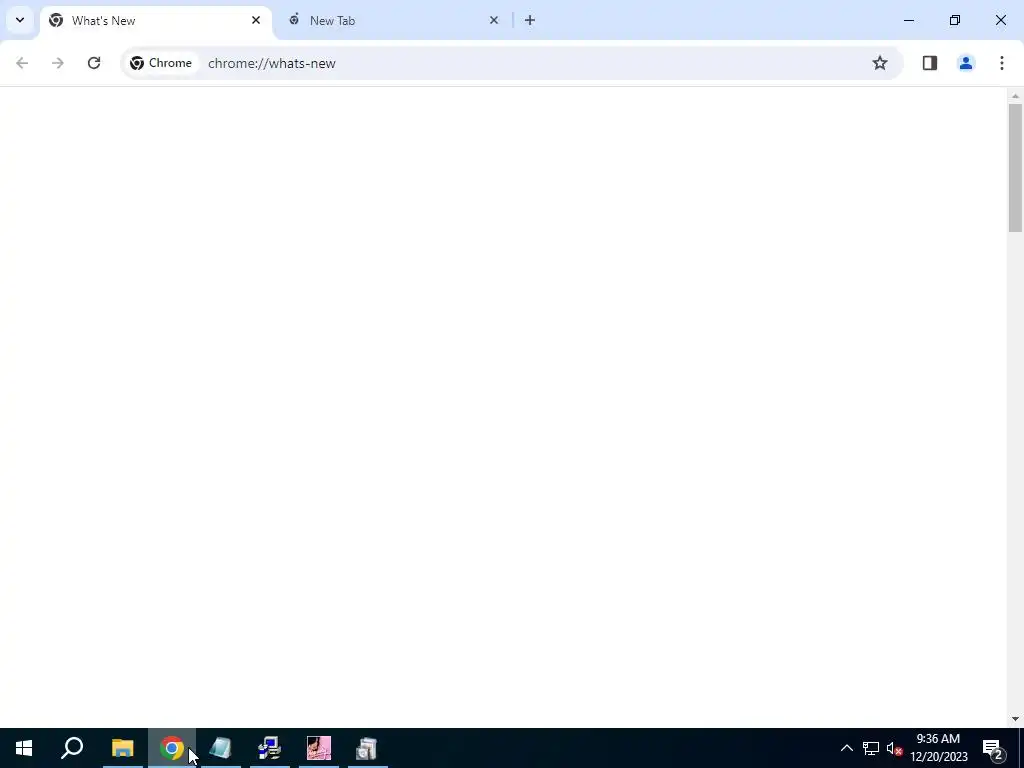Open the Windows Start menu
The height and width of the screenshot is (768, 1024).
[24, 748]
